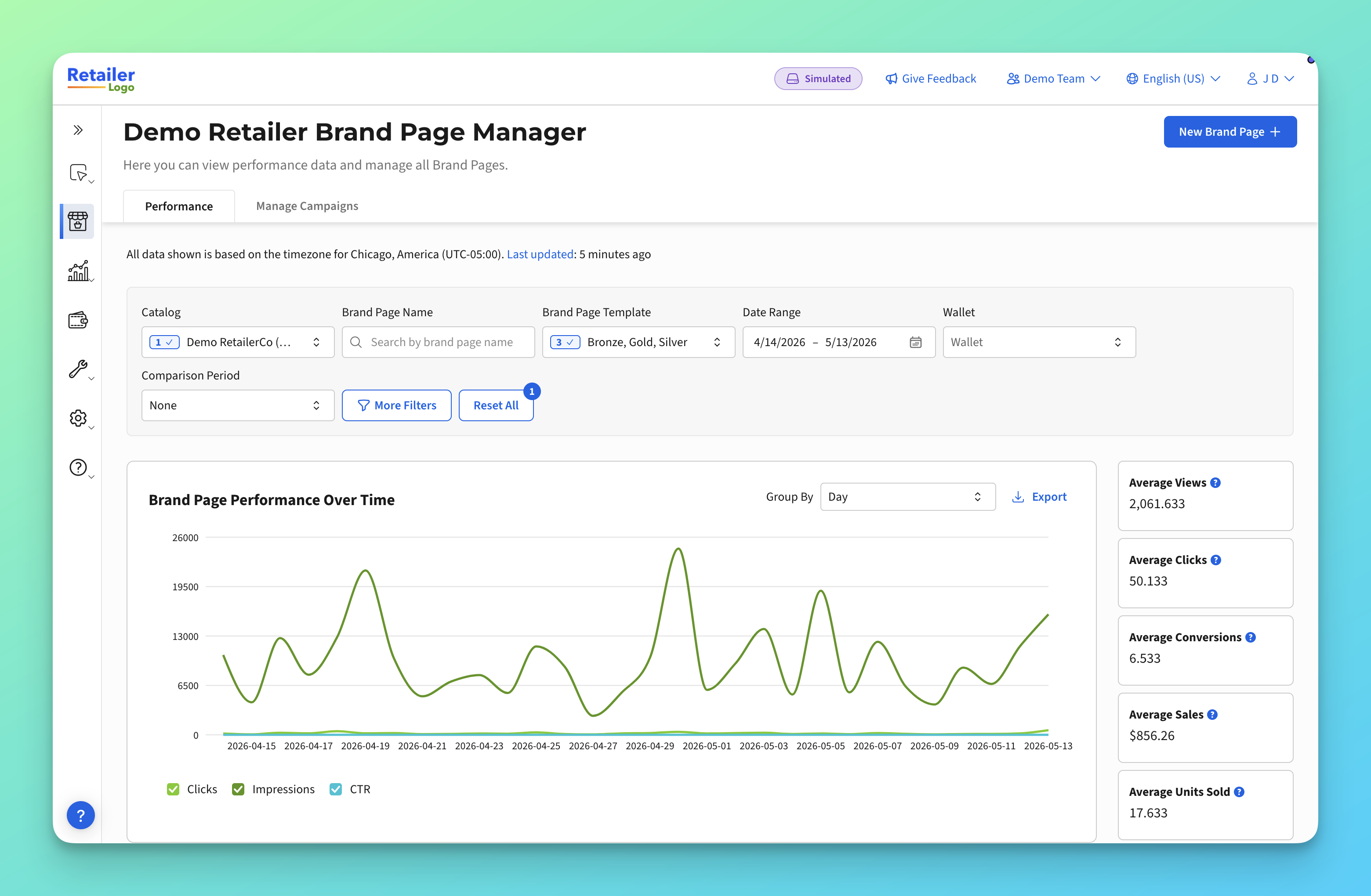This screenshot has height=896, width=1371.
Task: Click the brand page name search field
Action: click(439, 342)
